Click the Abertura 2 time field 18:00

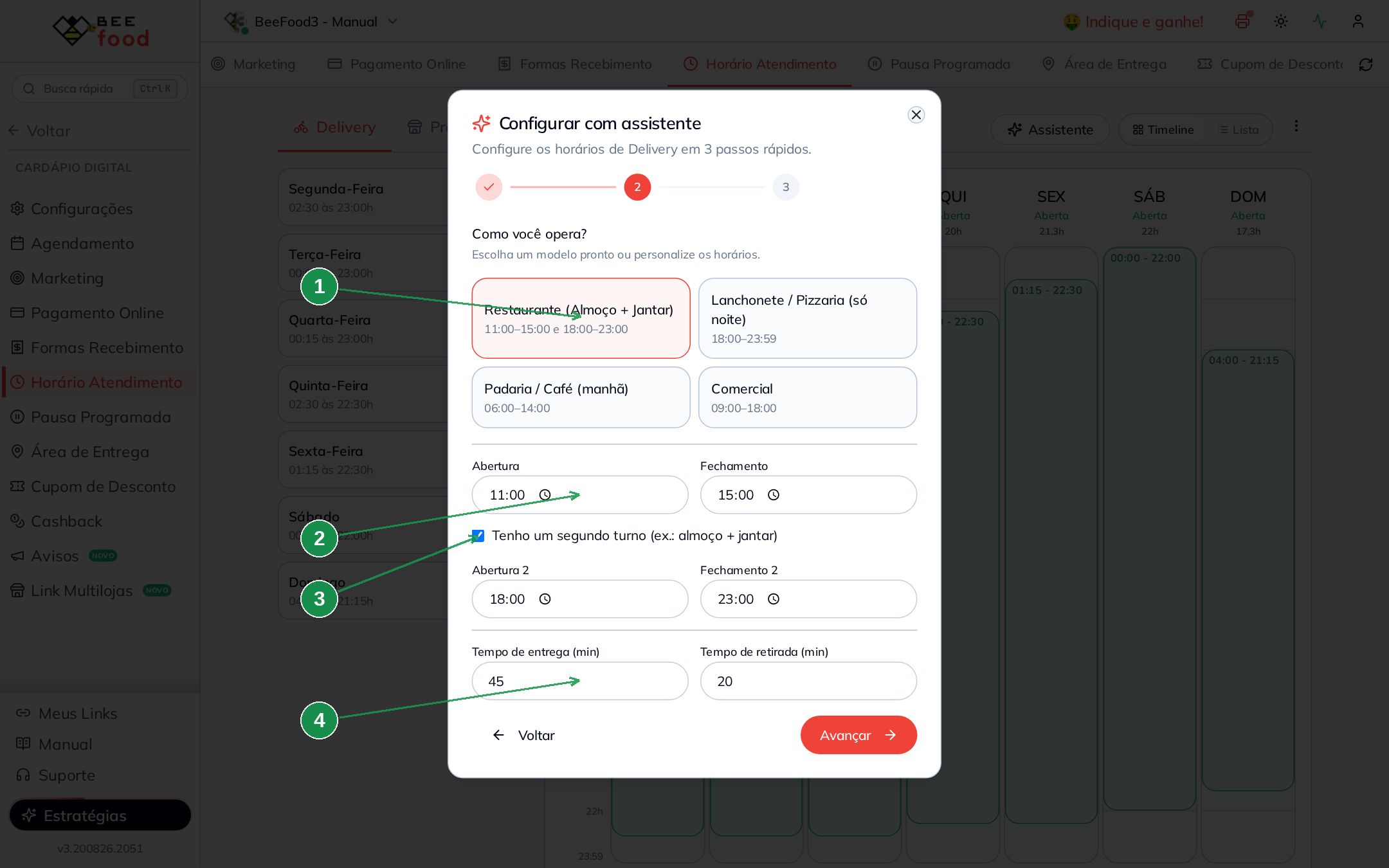tap(580, 599)
